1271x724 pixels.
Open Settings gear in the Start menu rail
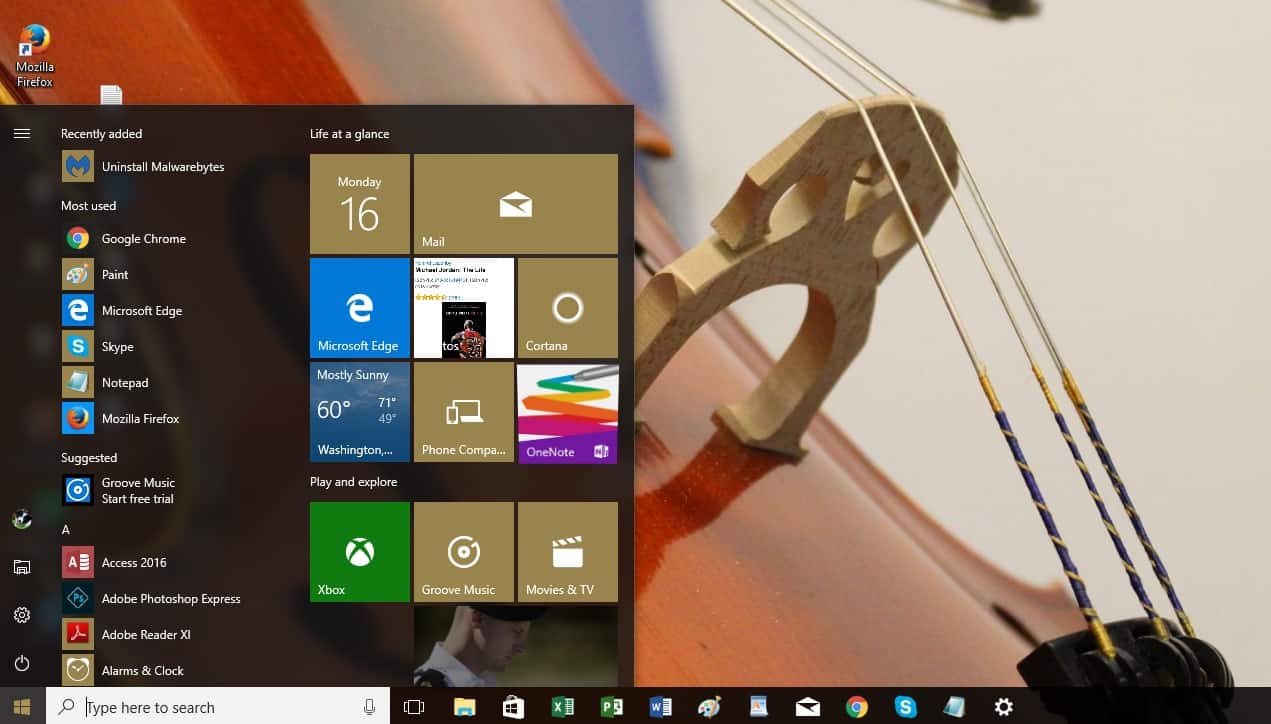pyautogui.click(x=22, y=615)
